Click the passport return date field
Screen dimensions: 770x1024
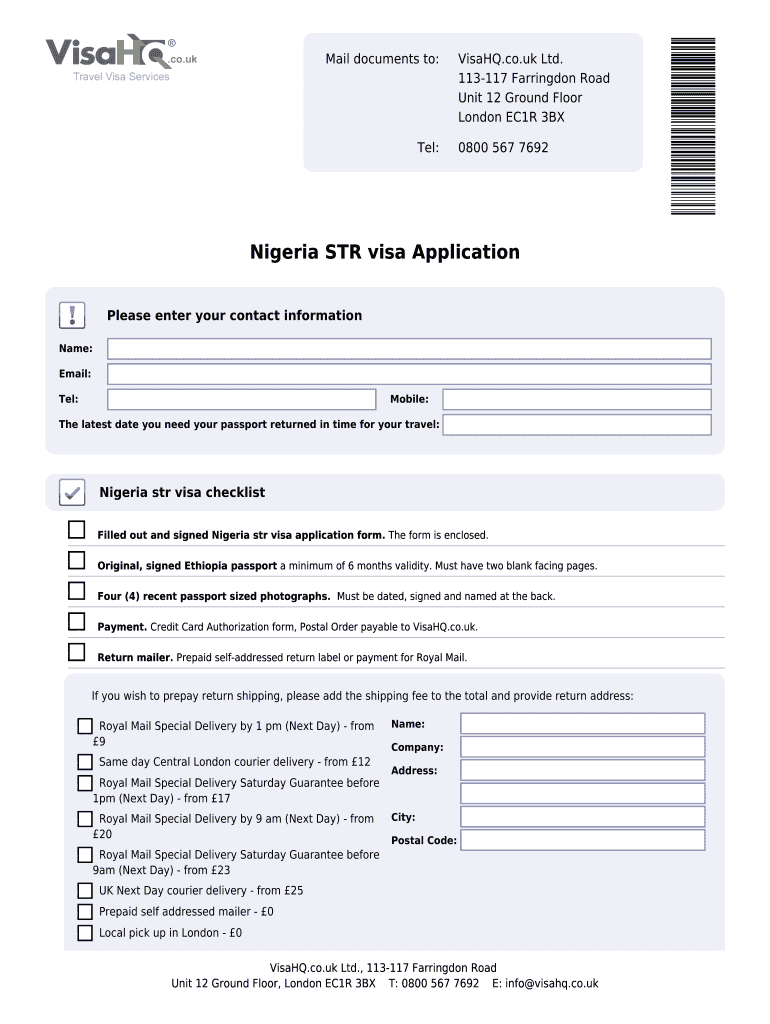(x=577, y=425)
